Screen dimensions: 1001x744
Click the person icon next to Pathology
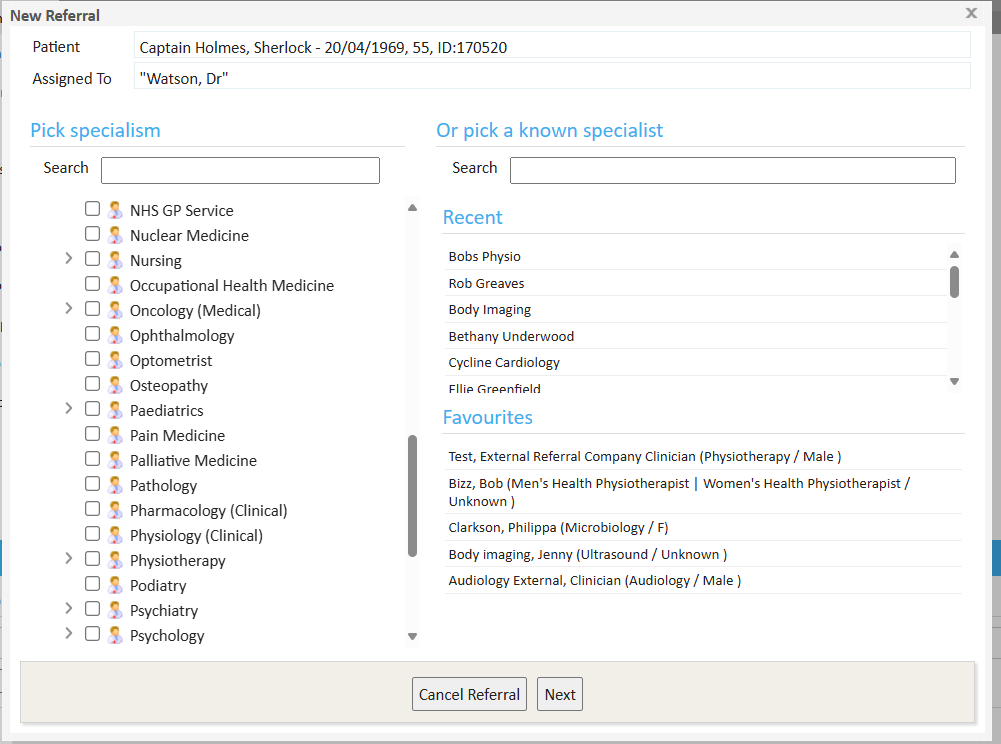[x=115, y=485]
